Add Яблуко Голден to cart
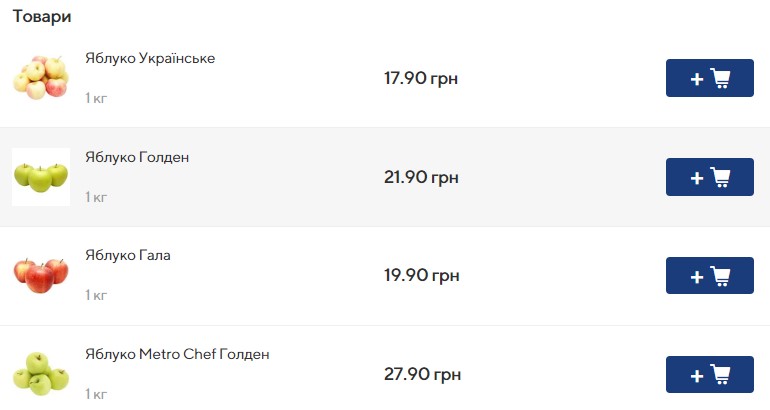The height and width of the screenshot is (410, 770). tap(709, 177)
